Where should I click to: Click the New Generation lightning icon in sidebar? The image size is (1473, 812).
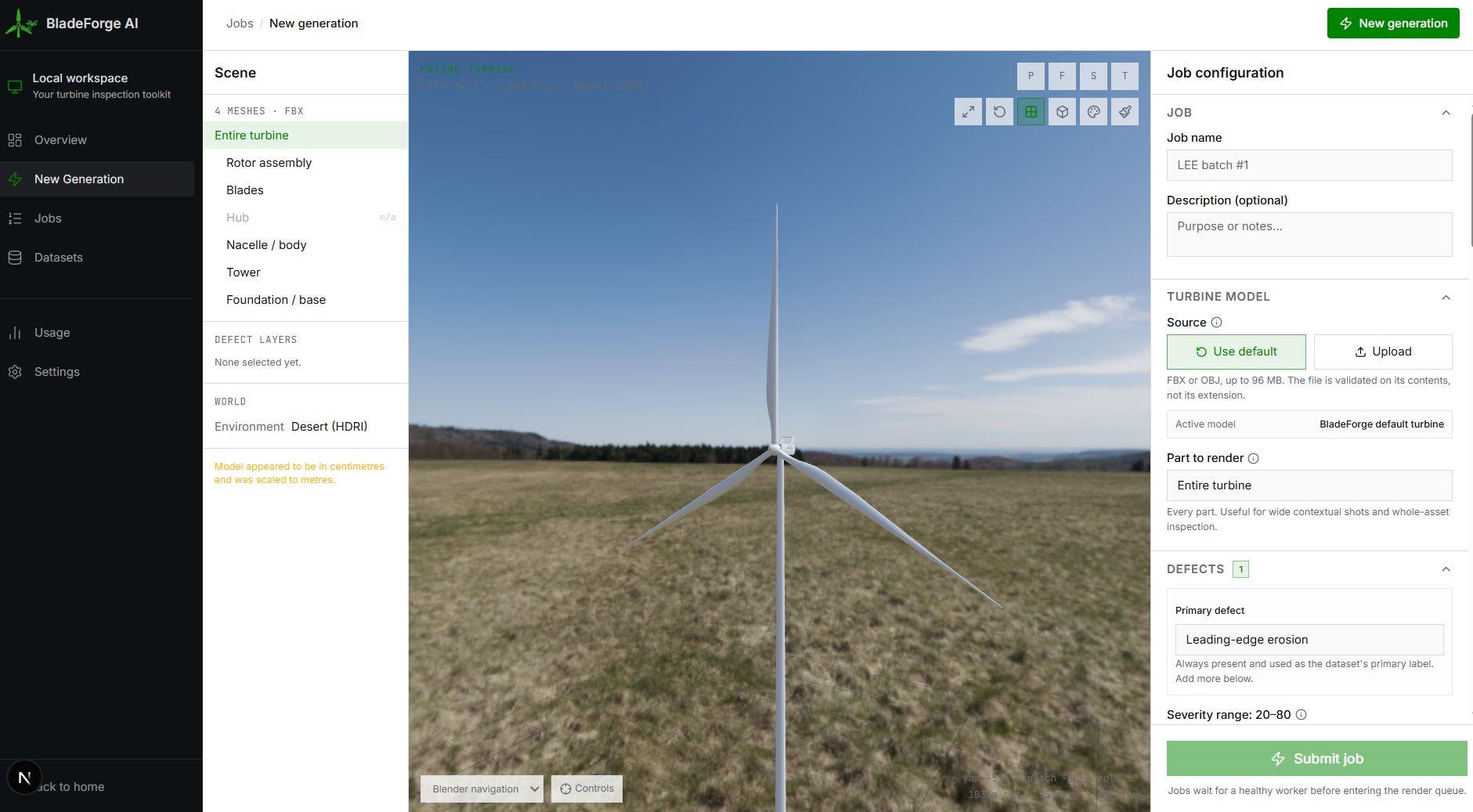tap(15, 179)
